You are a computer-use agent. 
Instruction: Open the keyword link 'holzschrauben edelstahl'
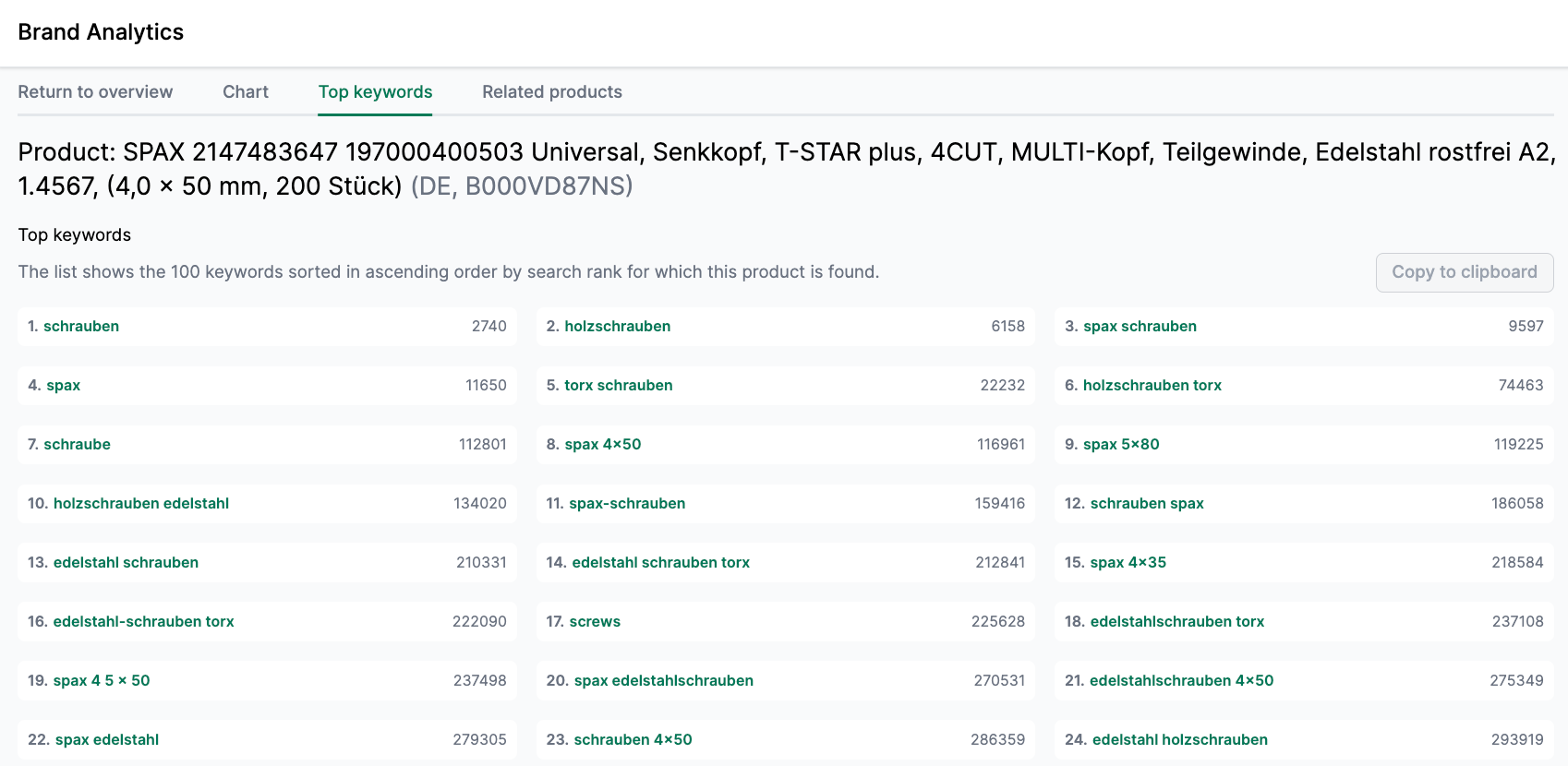click(141, 503)
